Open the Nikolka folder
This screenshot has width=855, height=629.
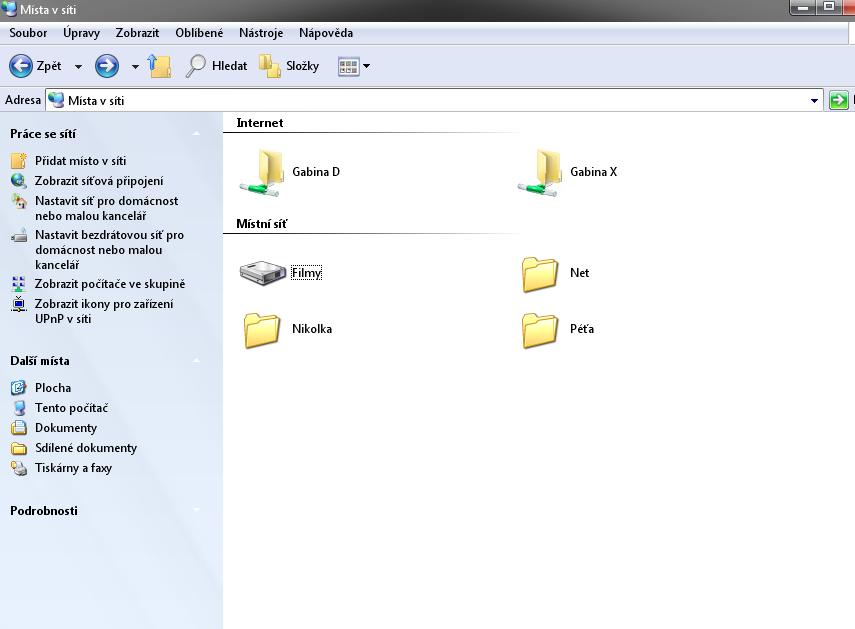click(264, 329)
